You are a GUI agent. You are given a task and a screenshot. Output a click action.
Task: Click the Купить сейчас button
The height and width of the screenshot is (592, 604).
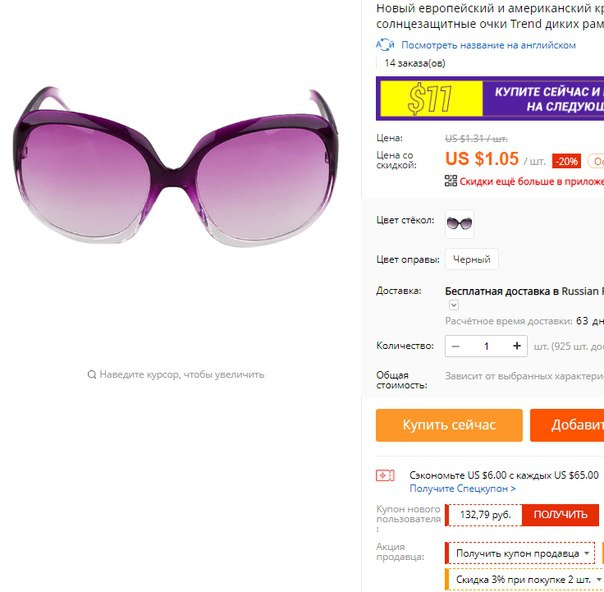point(449,425)
